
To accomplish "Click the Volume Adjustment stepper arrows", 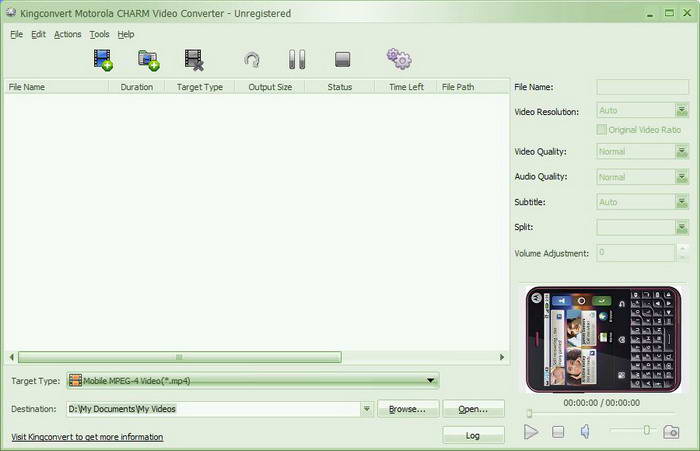I will (x=682, y=252).
